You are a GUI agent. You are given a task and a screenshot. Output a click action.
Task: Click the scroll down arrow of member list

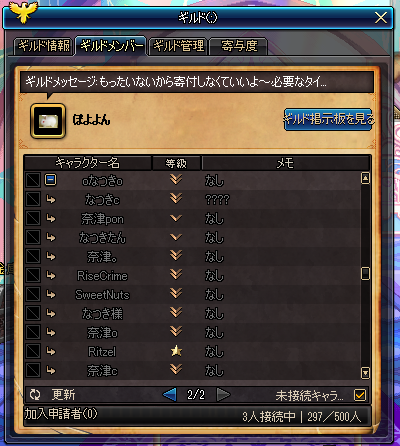click(x=365, y=373)
